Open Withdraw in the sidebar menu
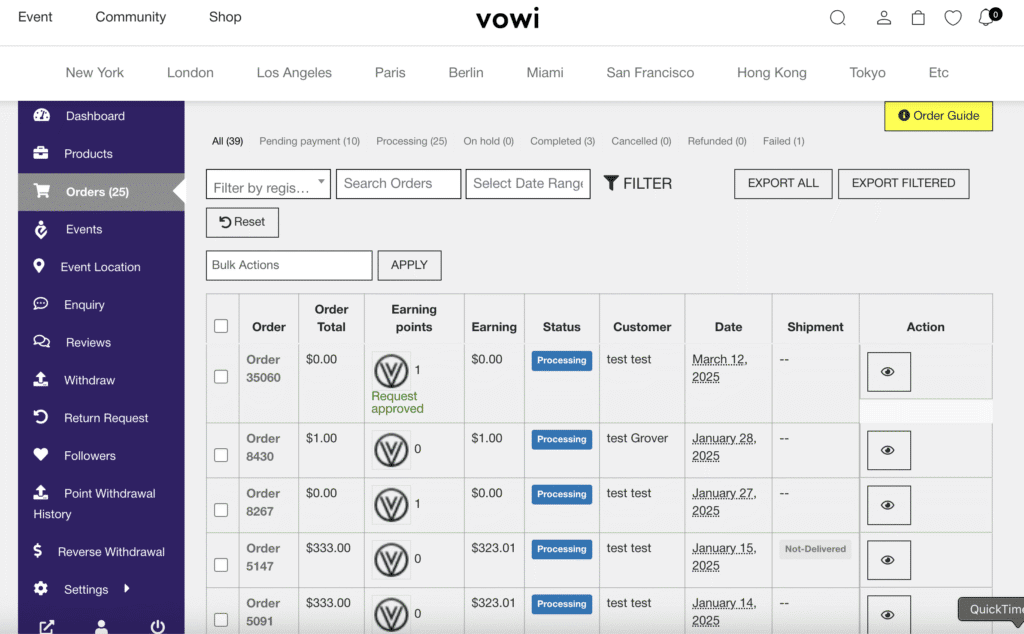The height and width of the screenshot is (634, 1024). click(x=90, y=380)
